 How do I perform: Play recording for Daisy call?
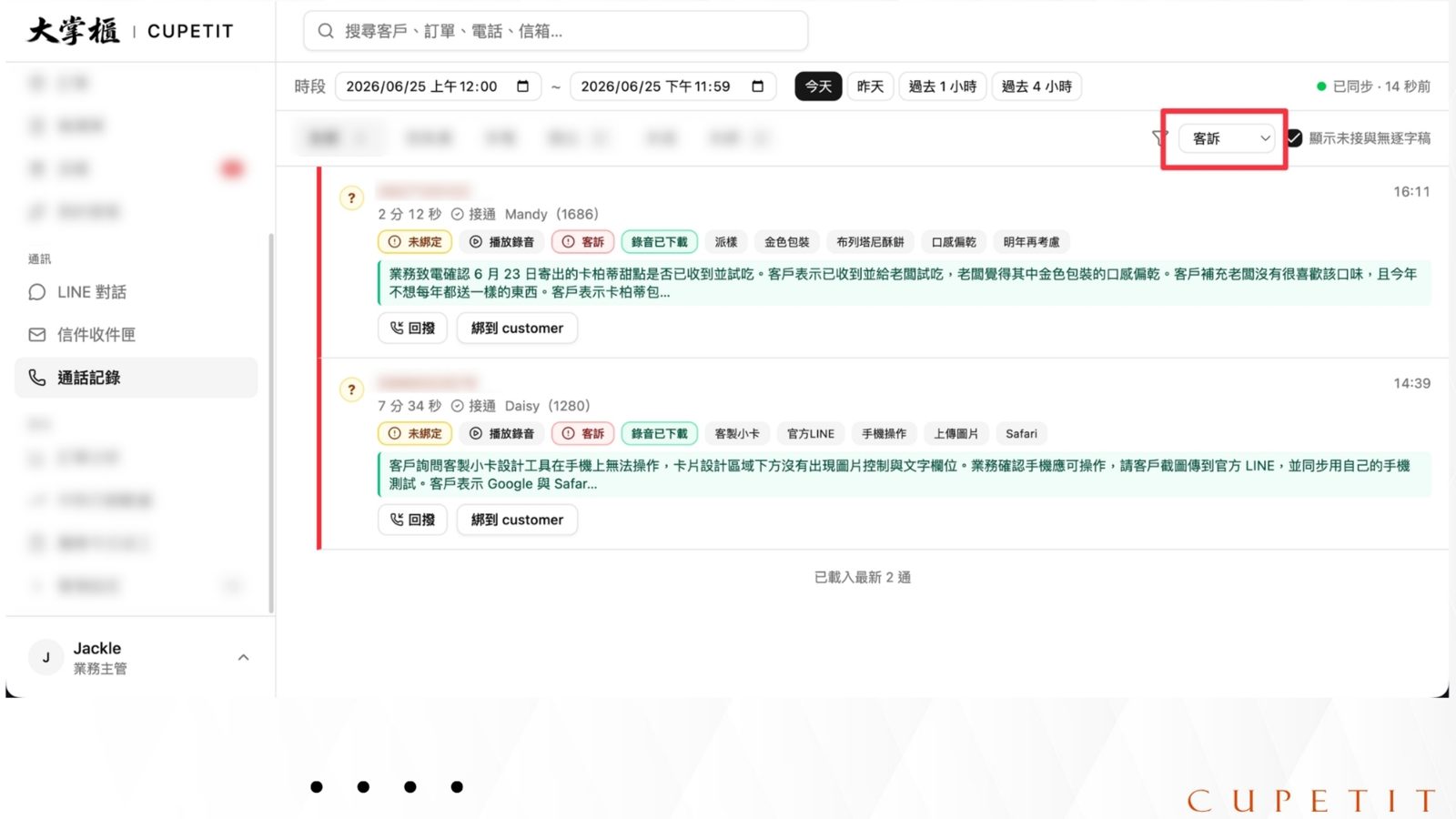501,434
